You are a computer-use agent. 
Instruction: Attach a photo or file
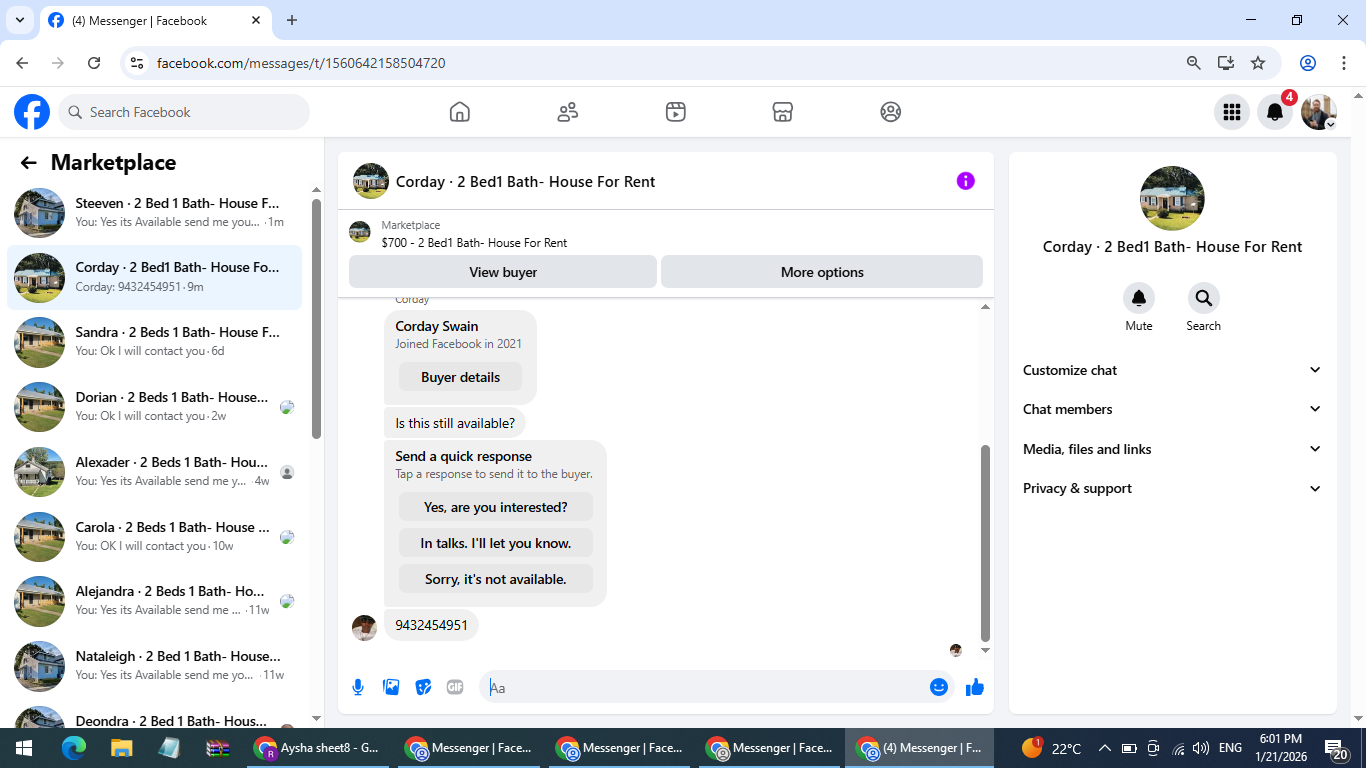pos(391,687)
